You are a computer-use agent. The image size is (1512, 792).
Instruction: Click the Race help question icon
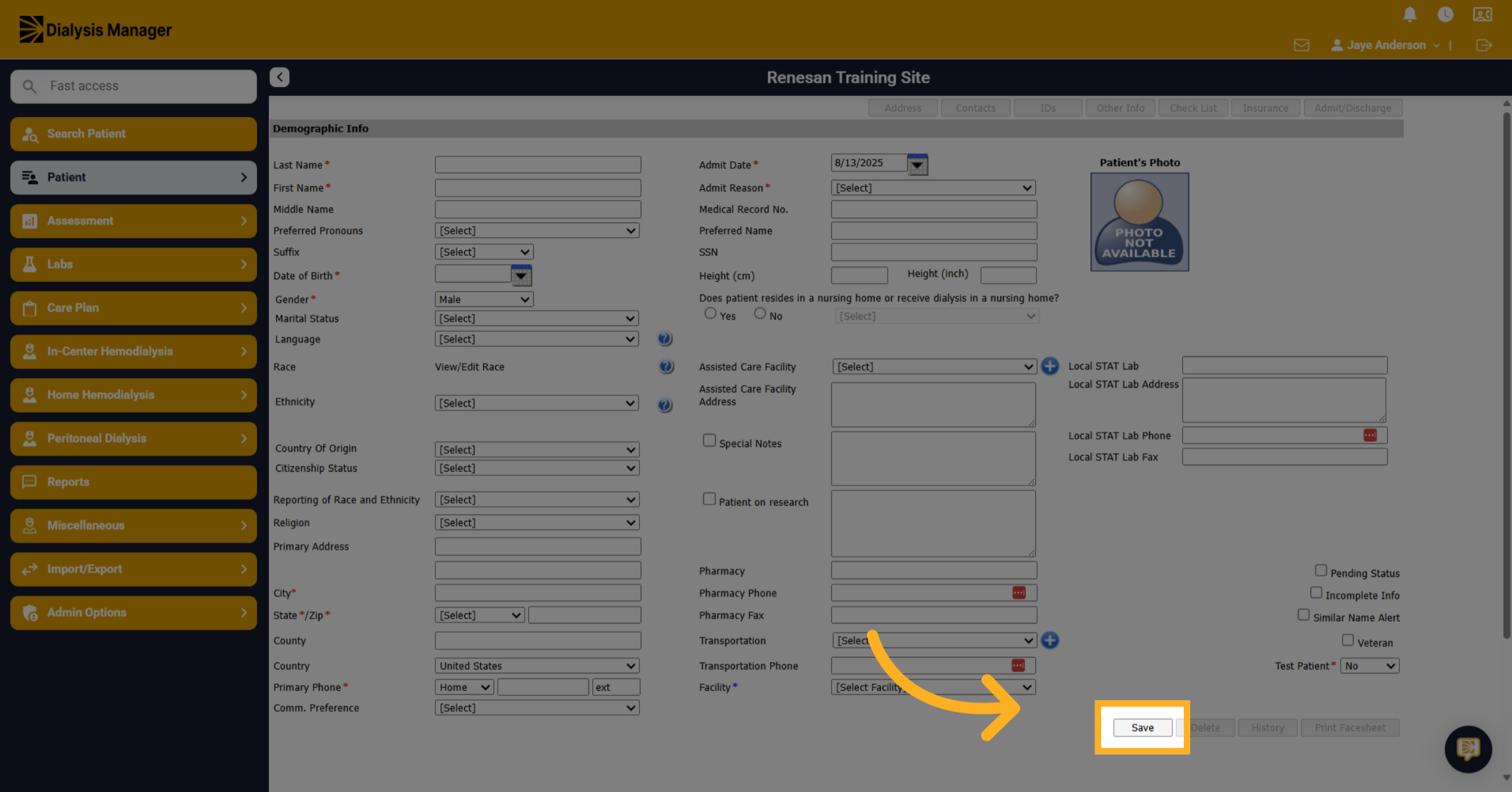point(666,367)
